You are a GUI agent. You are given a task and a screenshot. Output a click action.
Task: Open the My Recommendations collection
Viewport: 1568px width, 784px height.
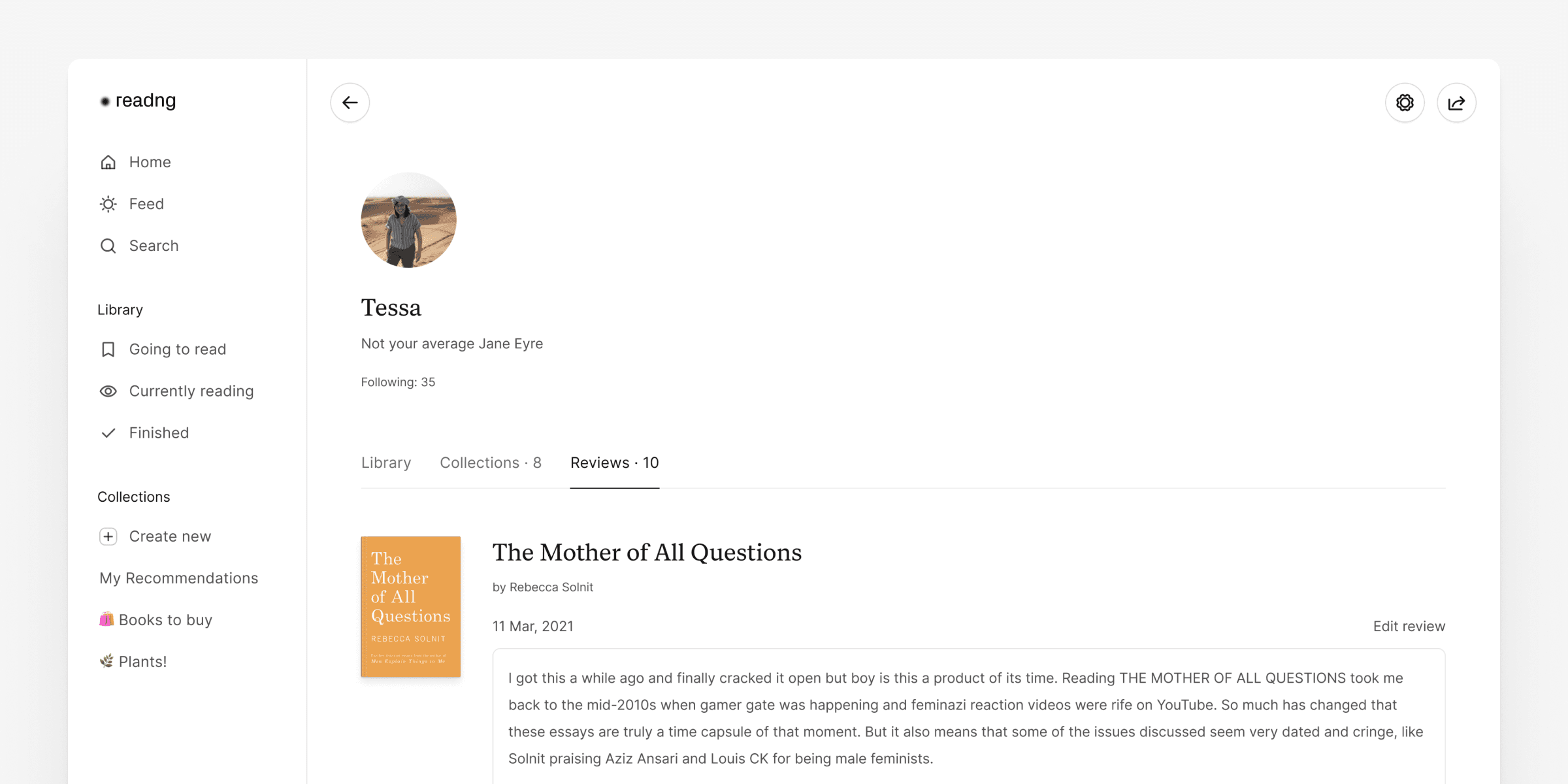click(x=179, y=578)
